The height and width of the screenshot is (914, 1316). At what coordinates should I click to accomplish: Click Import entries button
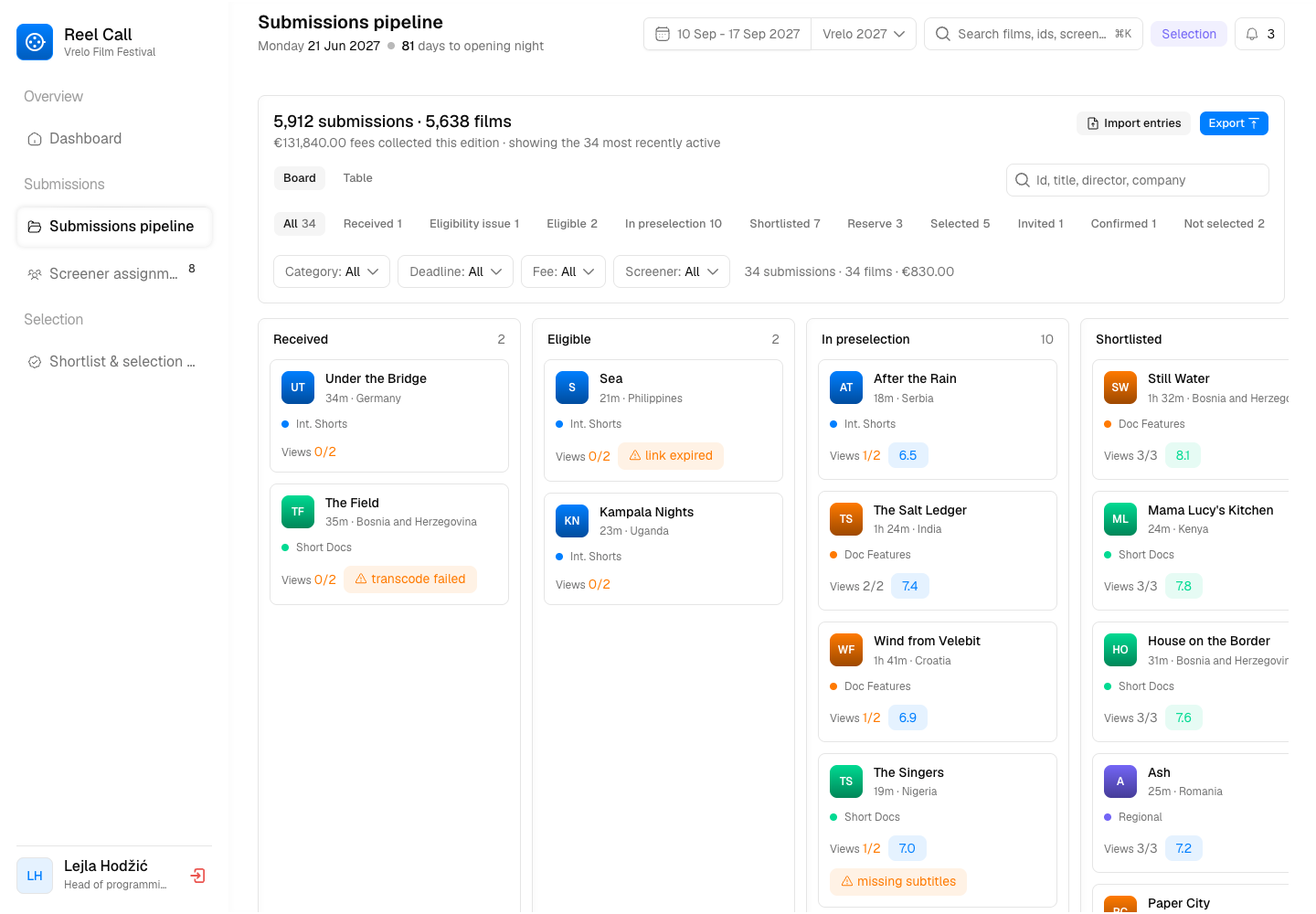click(1133, 123)
